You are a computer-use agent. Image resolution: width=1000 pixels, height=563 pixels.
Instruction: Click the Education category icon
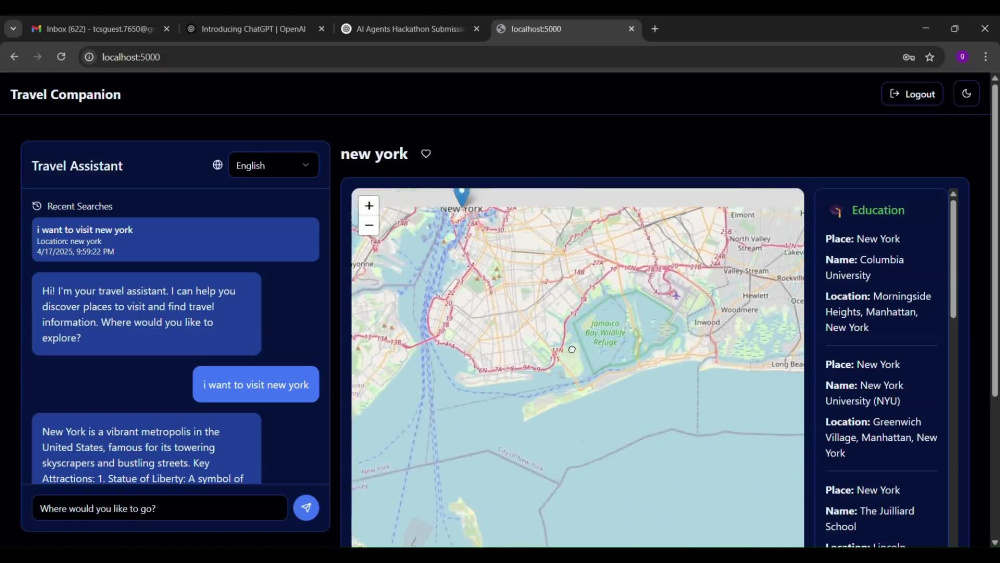click(835, 210)
